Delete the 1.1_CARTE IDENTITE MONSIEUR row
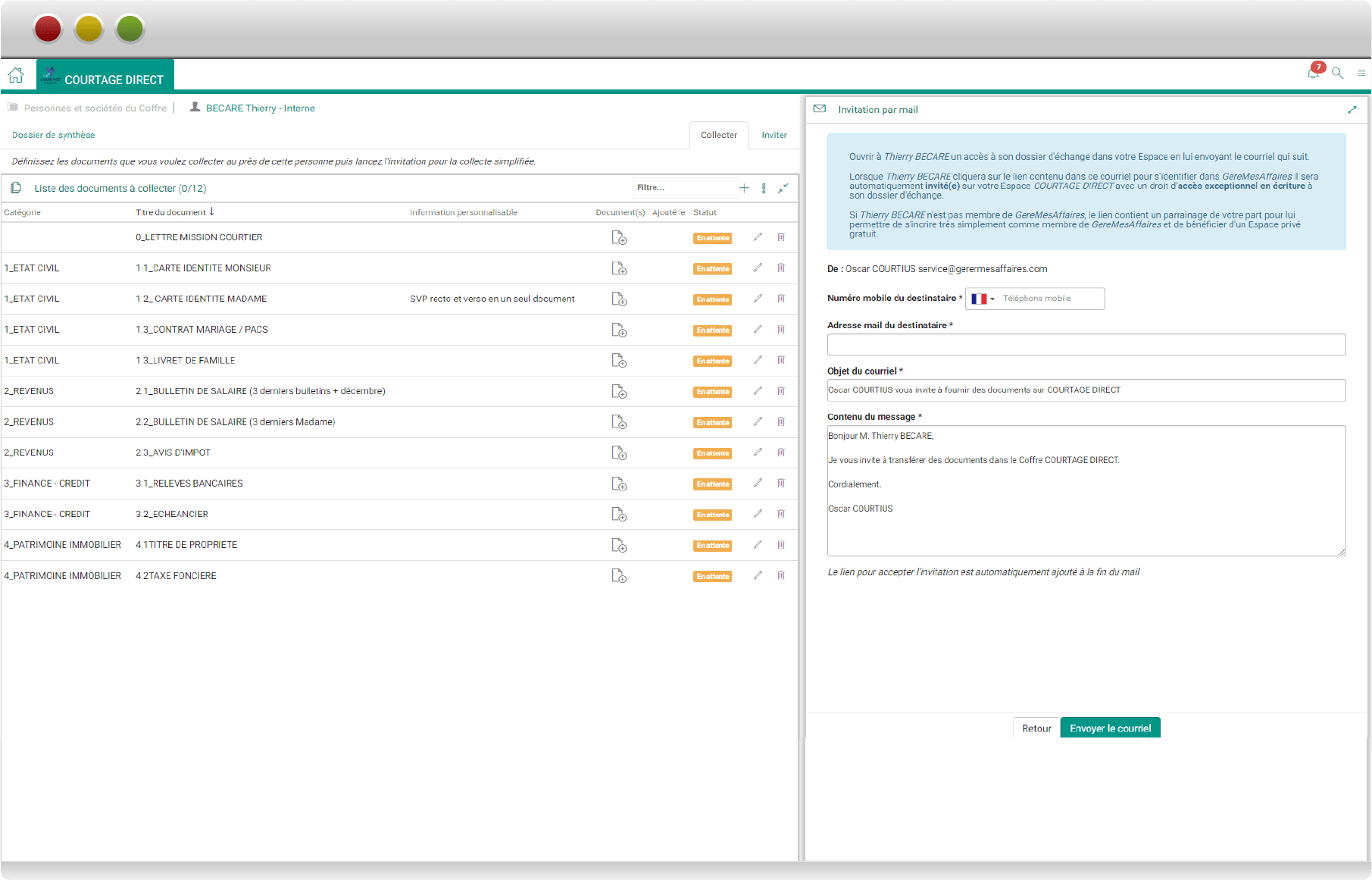Viewport: 1372px width, 880px height. 781,268
